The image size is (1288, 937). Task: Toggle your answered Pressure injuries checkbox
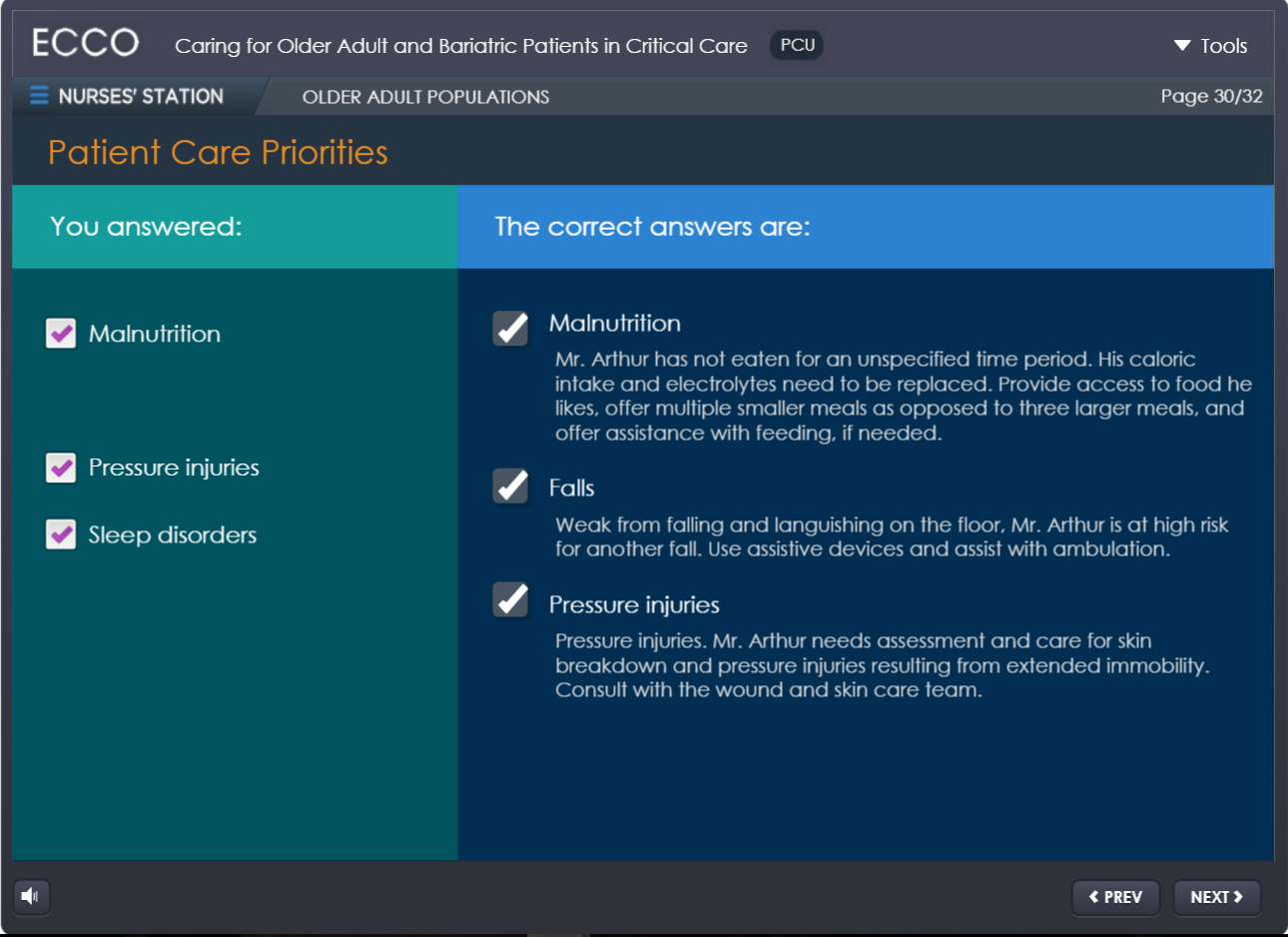(x=61, y=468)
